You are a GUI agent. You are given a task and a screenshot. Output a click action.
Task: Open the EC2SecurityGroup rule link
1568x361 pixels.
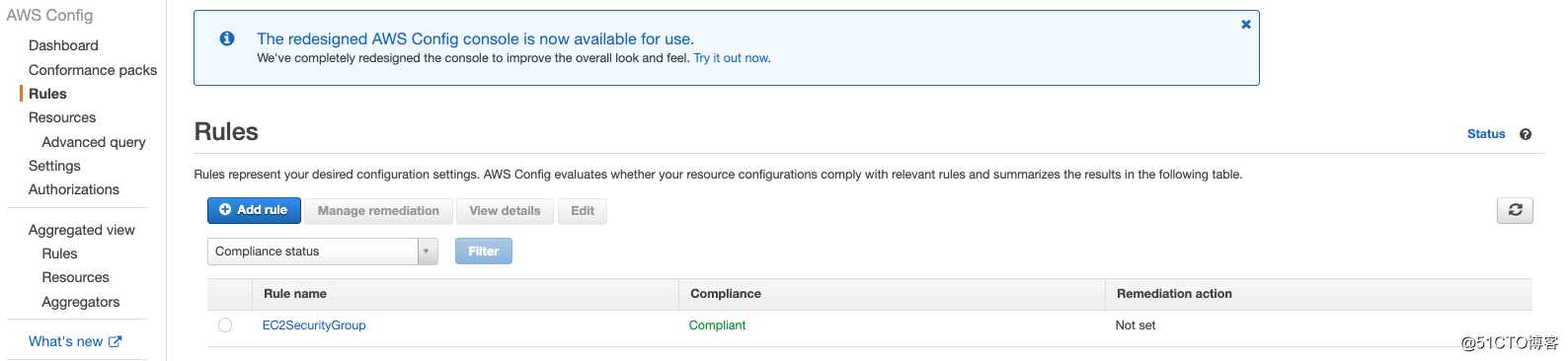(x=314, y=325)
